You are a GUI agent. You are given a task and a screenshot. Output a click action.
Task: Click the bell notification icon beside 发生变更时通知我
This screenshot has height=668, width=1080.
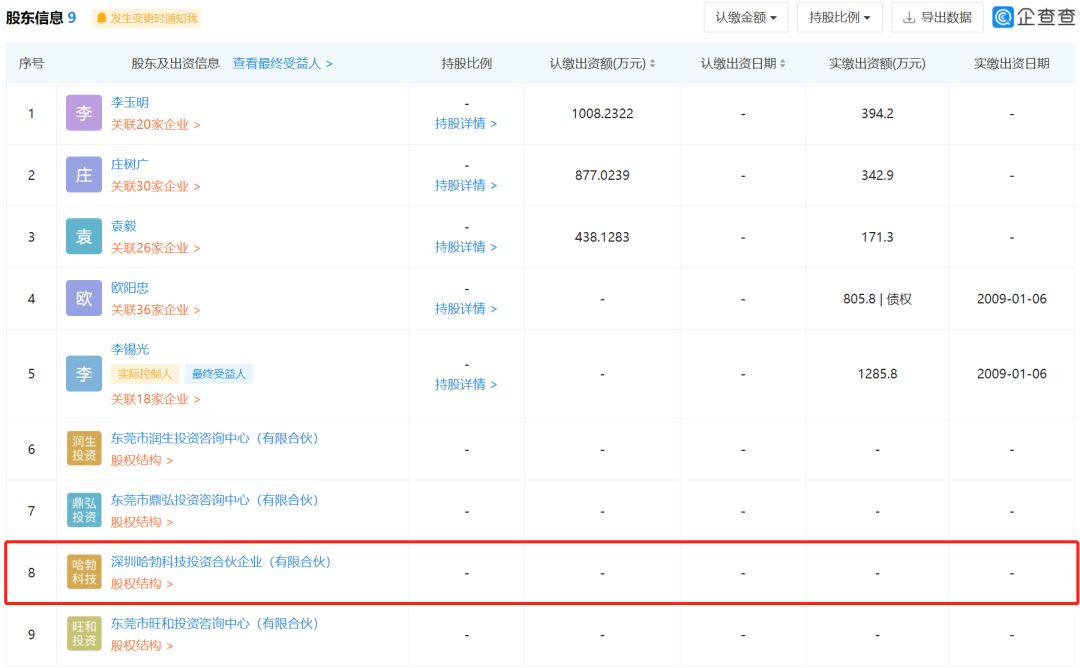click(x=101, y=18)
